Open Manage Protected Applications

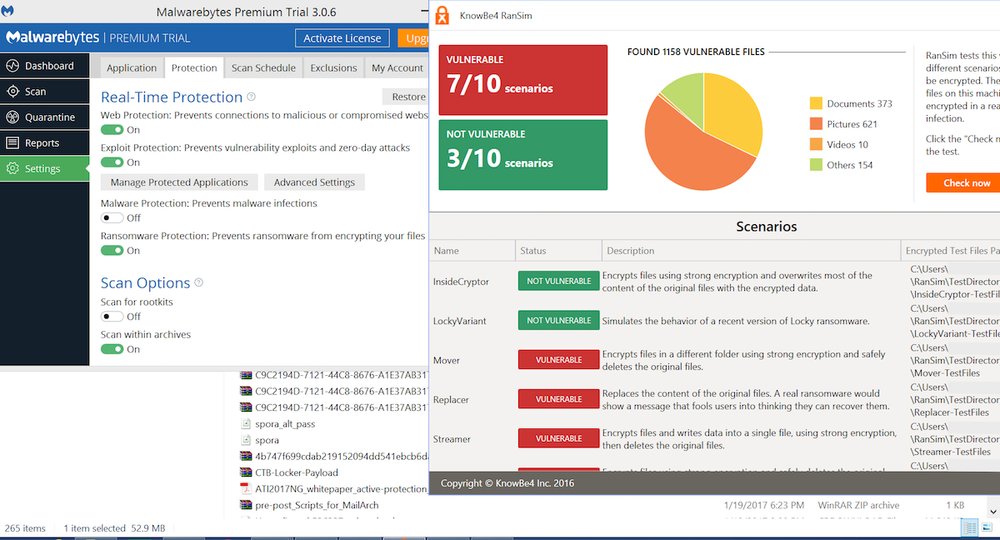[179, 182]
